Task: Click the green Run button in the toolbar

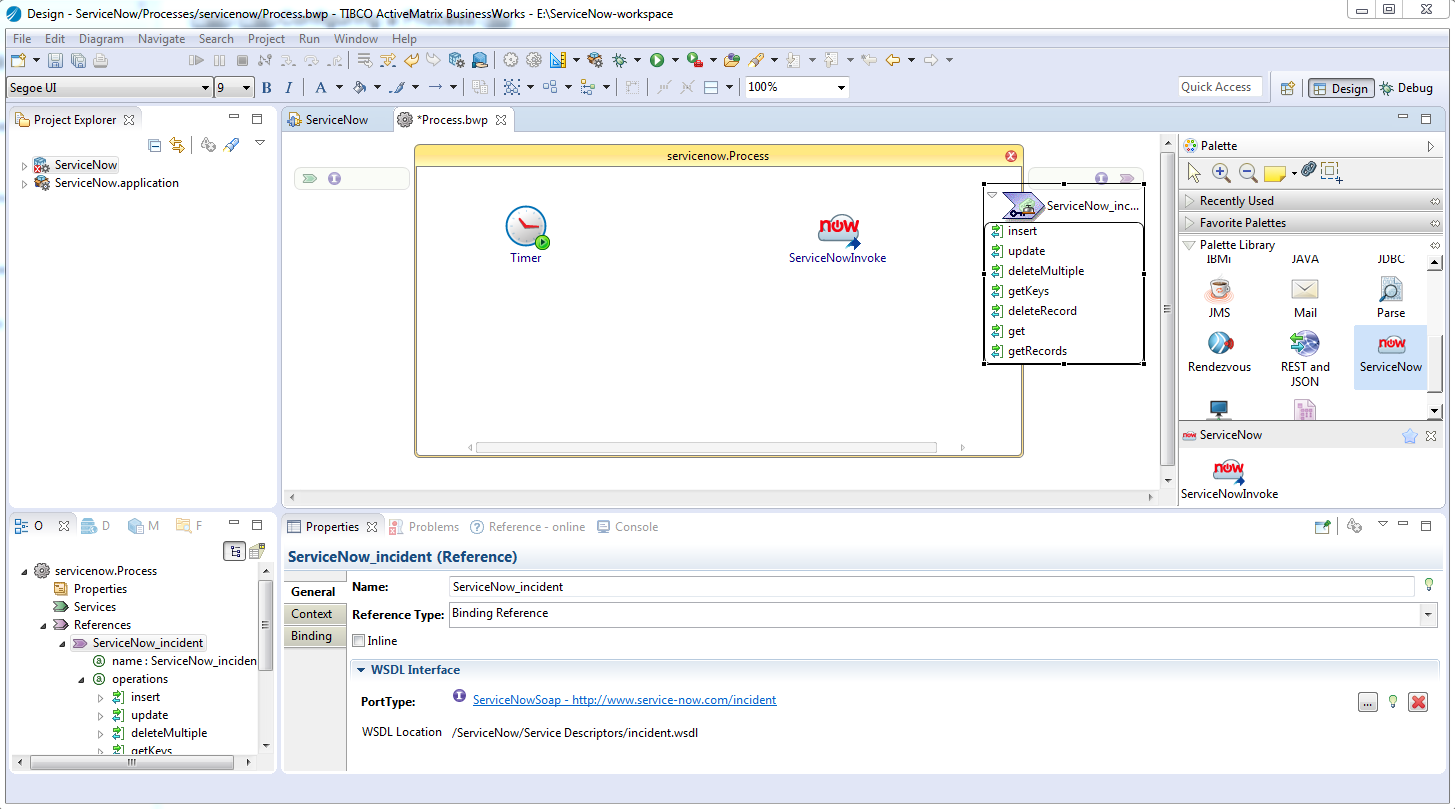Action: 657,60
